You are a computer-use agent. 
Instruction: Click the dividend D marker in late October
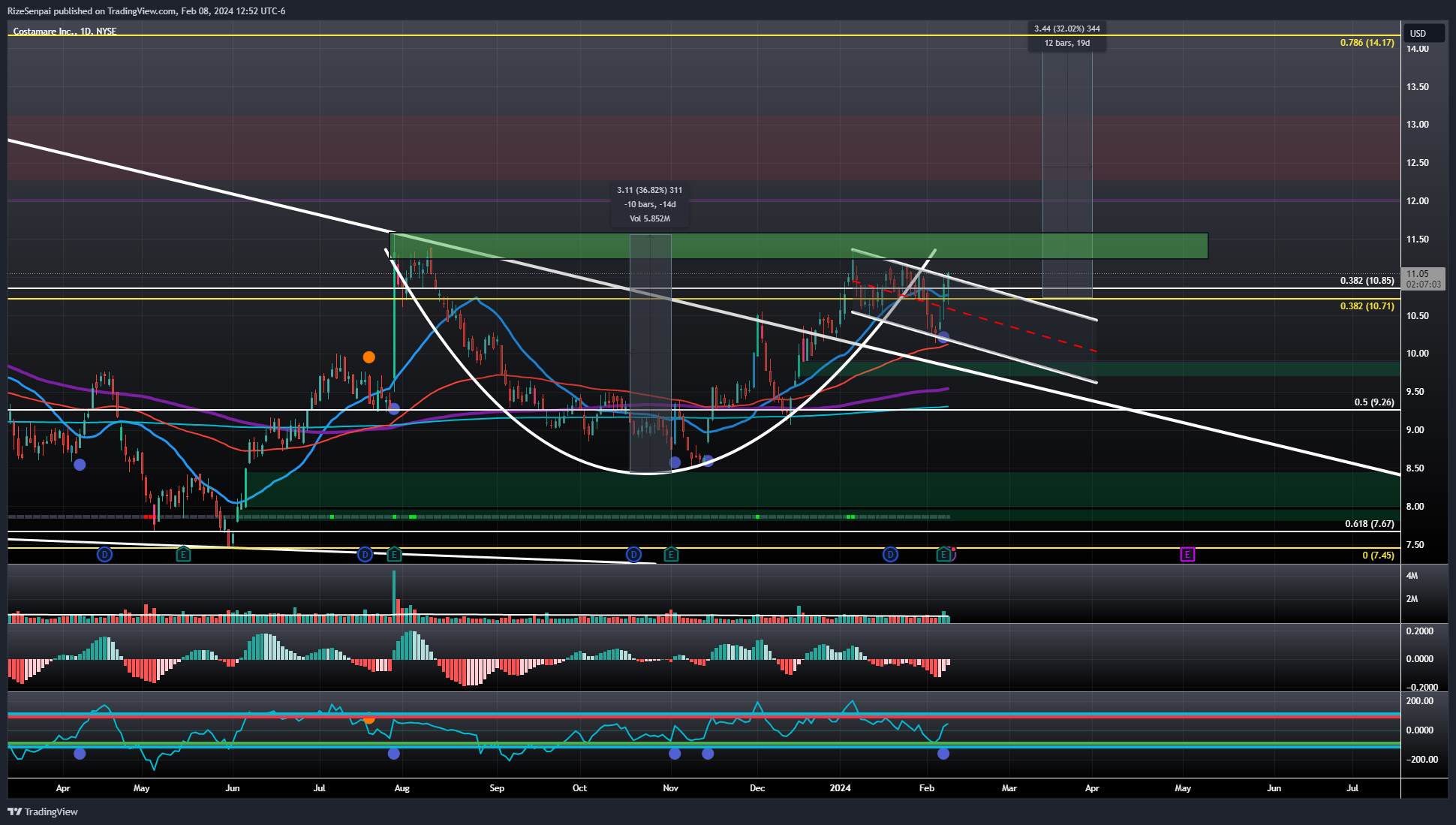[x=633, y=555]
